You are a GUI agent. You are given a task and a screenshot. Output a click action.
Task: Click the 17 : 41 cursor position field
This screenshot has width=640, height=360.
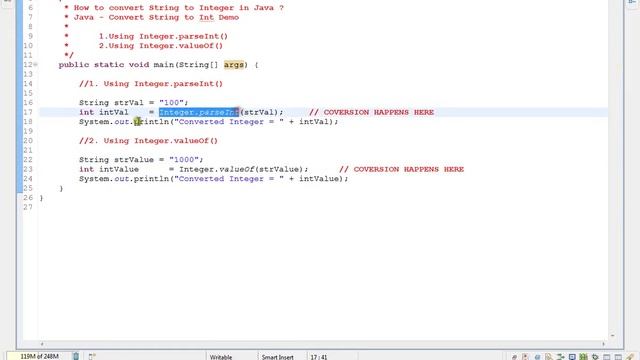tap(319, 357)
